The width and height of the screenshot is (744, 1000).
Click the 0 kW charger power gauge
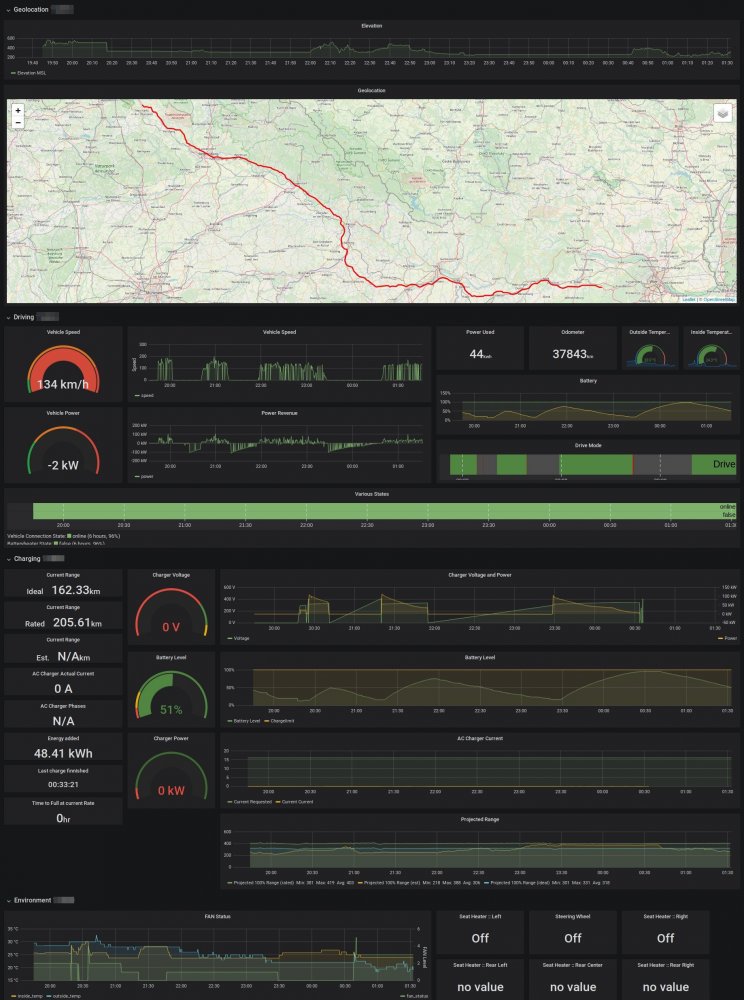tap(171, 777)
